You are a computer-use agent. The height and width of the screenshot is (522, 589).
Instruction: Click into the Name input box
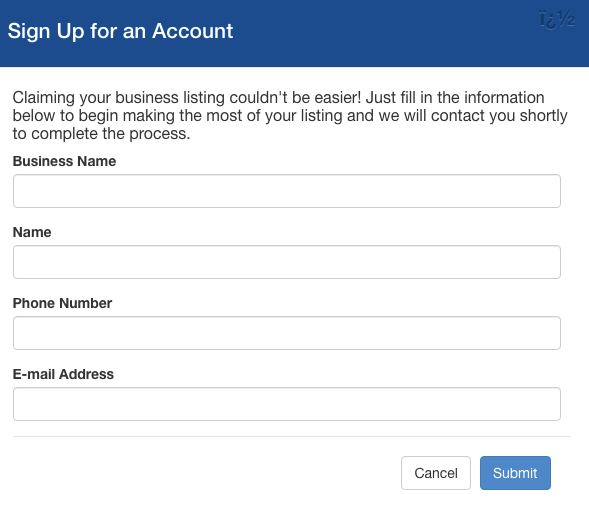coord(287,262)
